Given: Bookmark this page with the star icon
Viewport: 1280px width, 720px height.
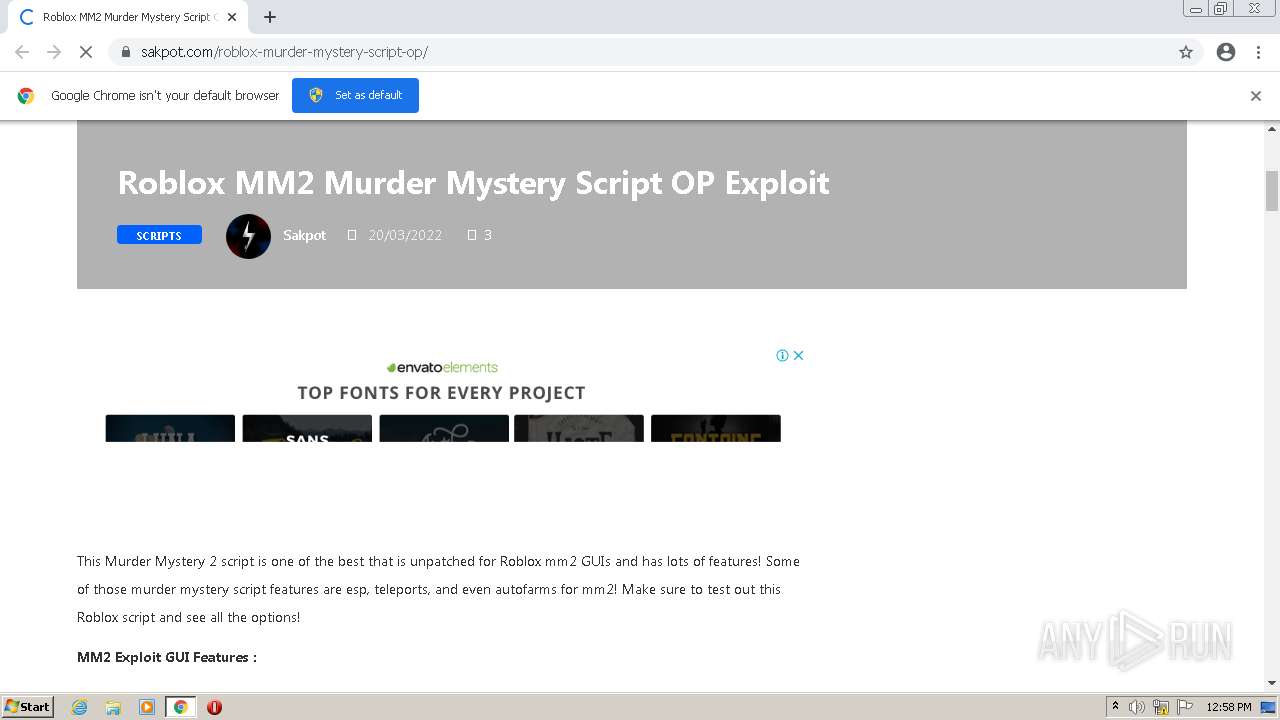Looking at the screenshot, I should (x=1186, y=52).
